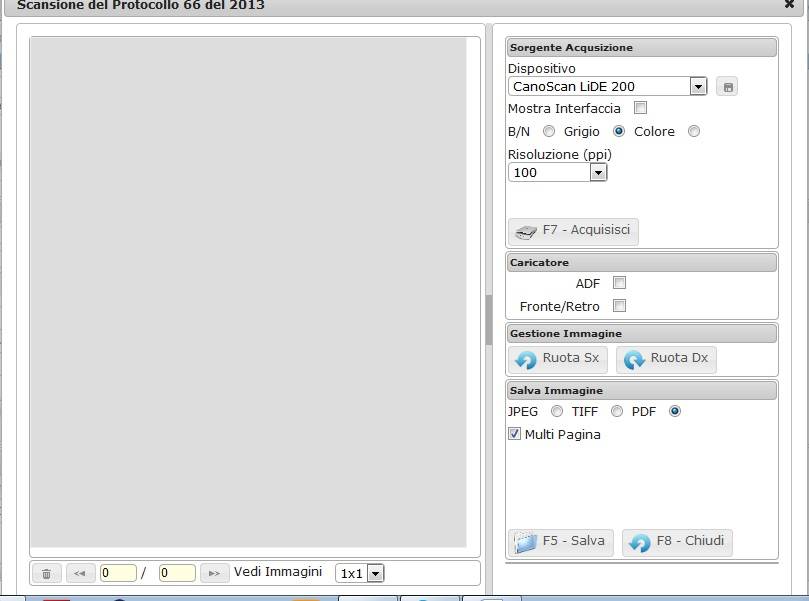Screen dimensions: 809x601
Task: Go to the next scanned page
Action: 214,573
